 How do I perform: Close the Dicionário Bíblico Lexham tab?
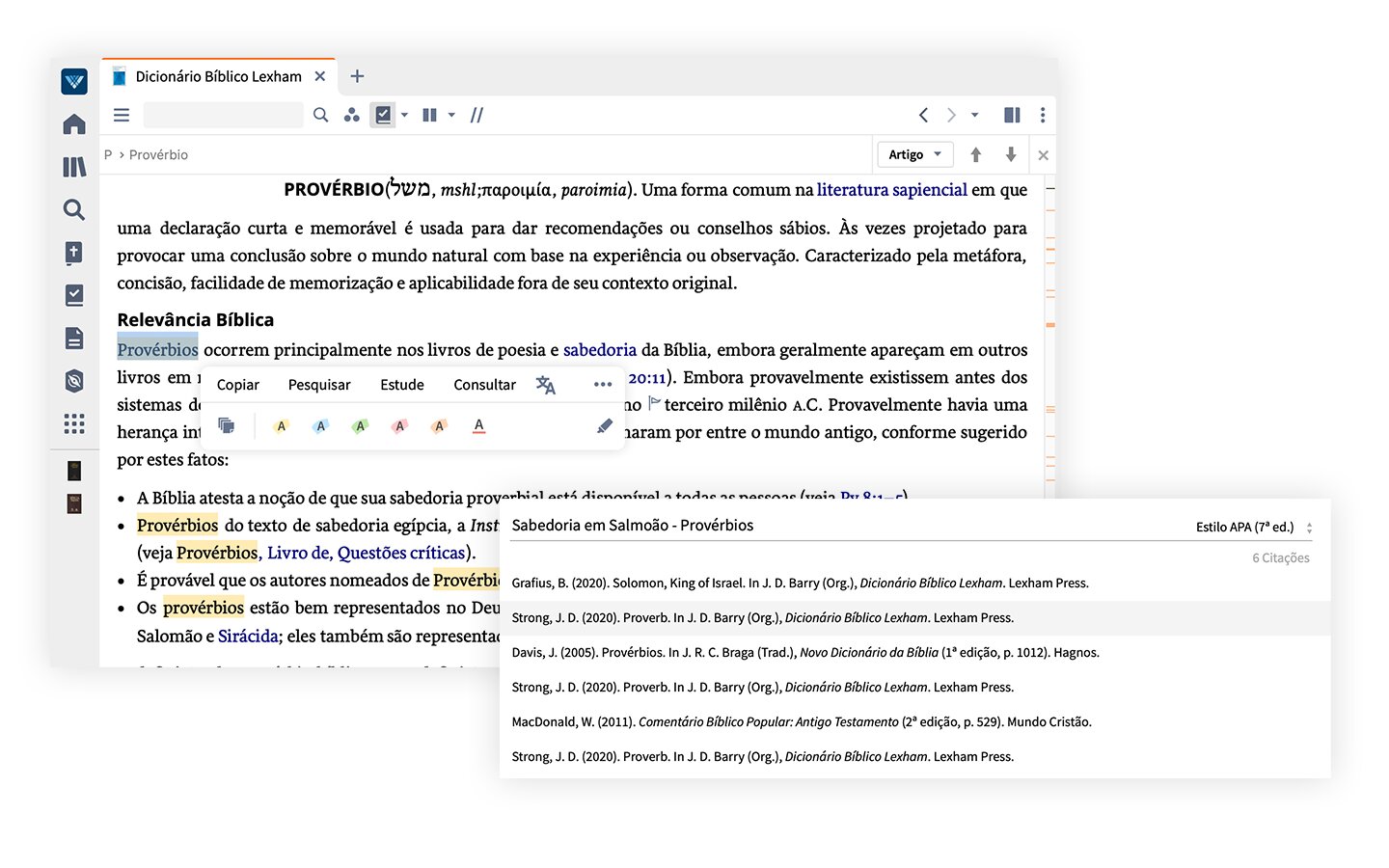[x=320, y=76]
